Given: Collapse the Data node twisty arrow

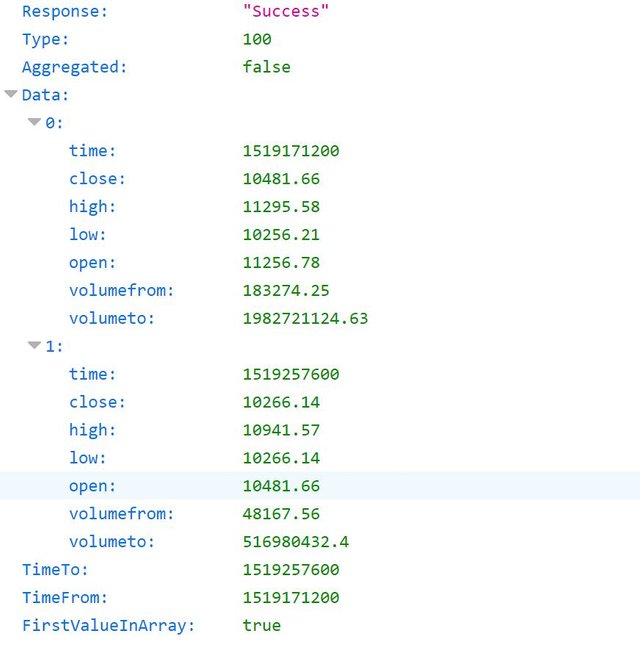Looking at the screenshot, I should click(x=11, y=95).
